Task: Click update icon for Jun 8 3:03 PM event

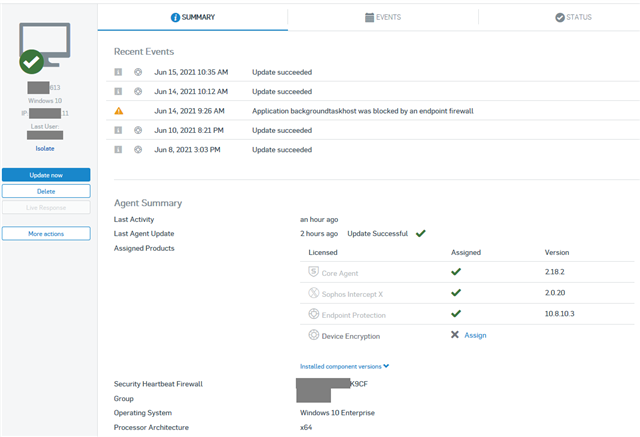Action: coord(138,150)
